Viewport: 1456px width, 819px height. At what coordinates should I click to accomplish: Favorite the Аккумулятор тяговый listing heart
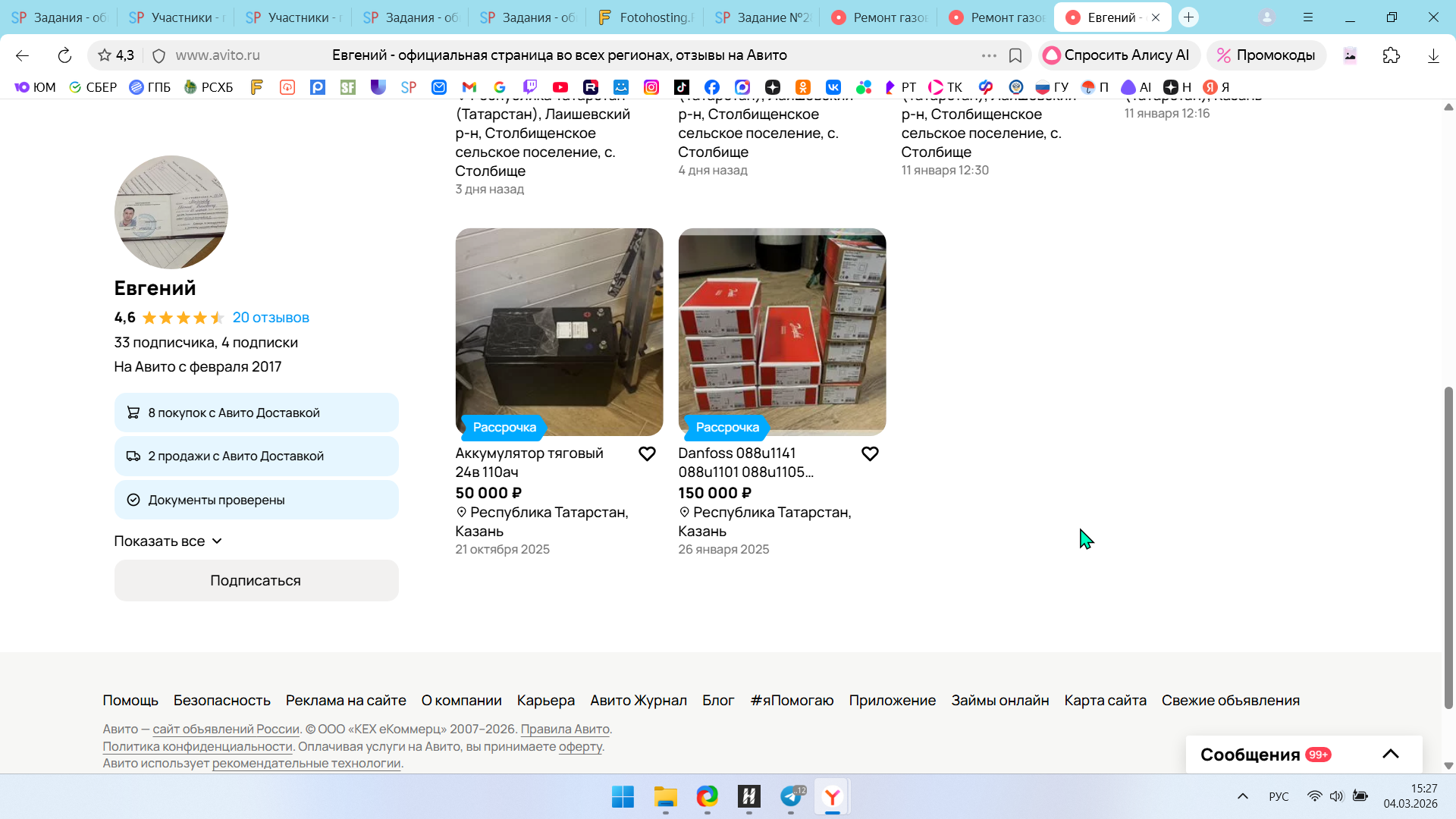point(647,453)
